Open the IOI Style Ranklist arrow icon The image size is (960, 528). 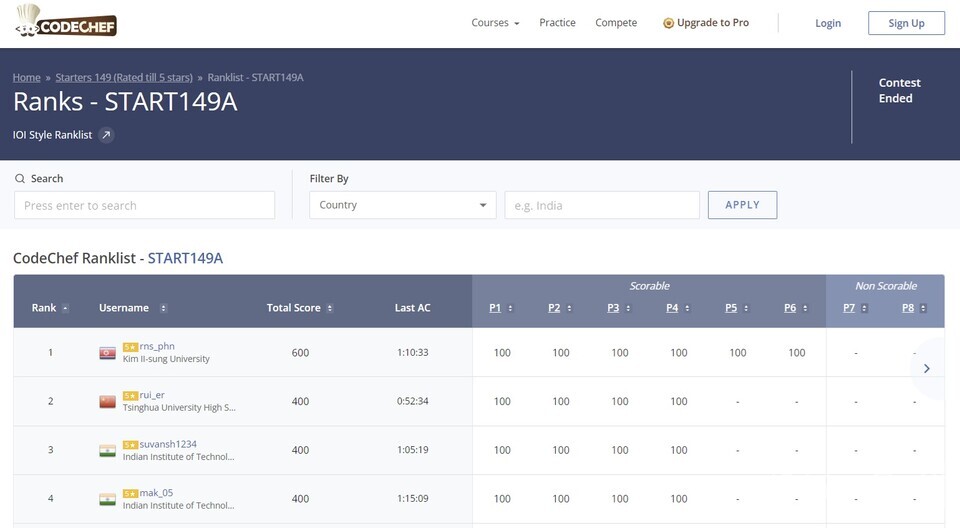pos(106,135)
